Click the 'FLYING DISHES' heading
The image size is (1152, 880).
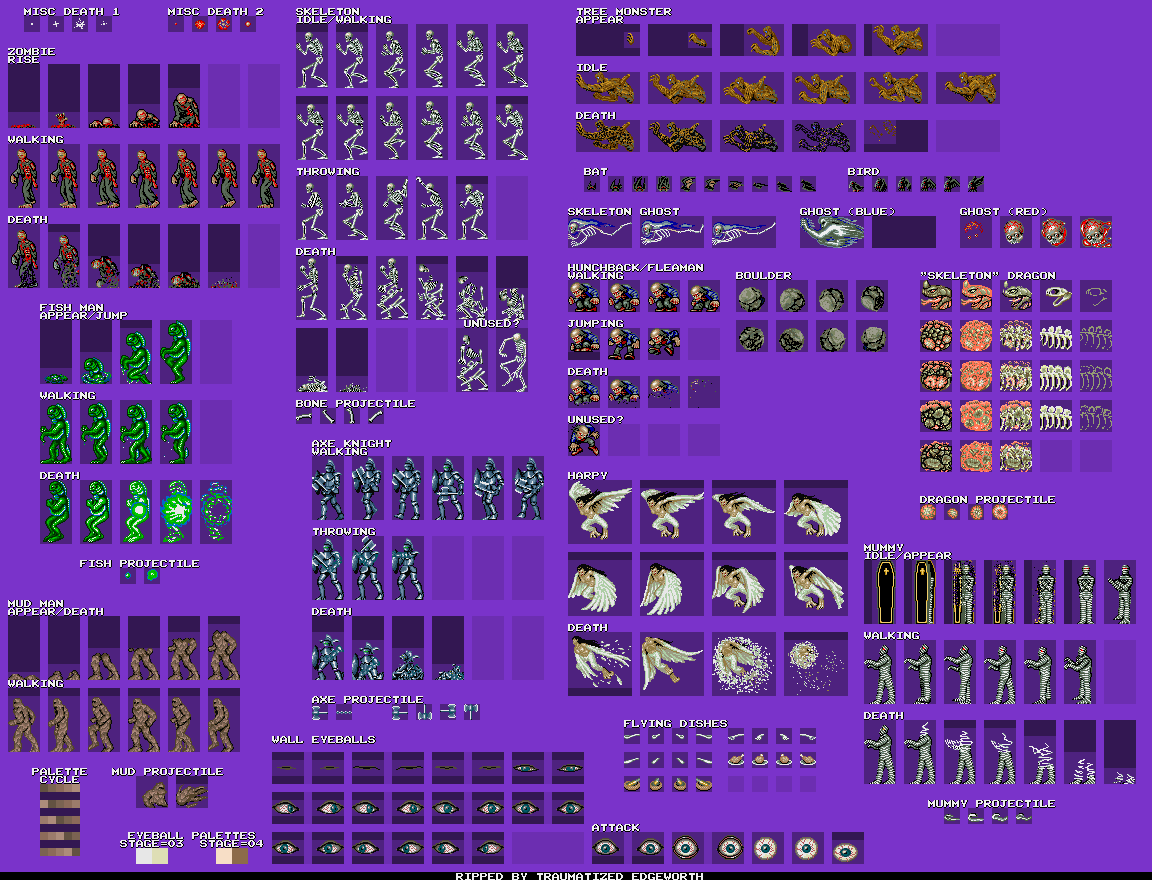coord(676,724)
